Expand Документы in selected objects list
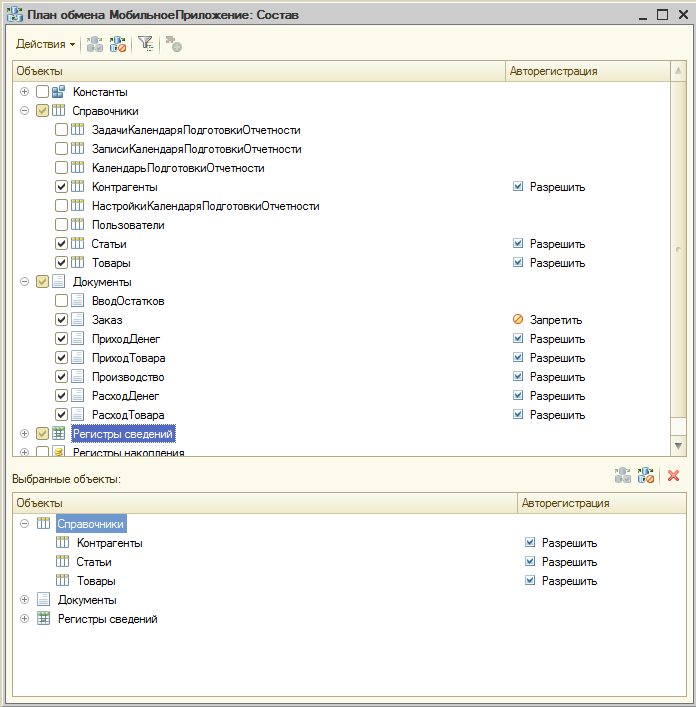 pyautogui.click(x=25, y=599)
